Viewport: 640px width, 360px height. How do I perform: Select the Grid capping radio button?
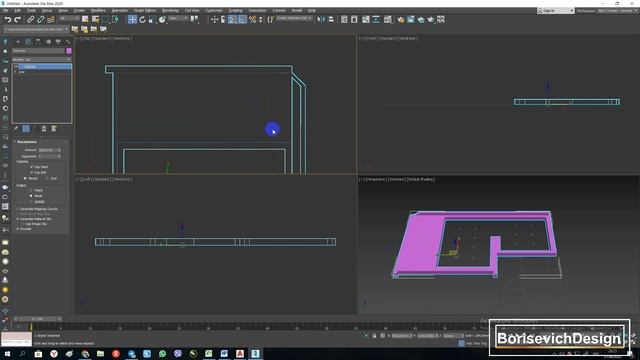coord(47,178)
